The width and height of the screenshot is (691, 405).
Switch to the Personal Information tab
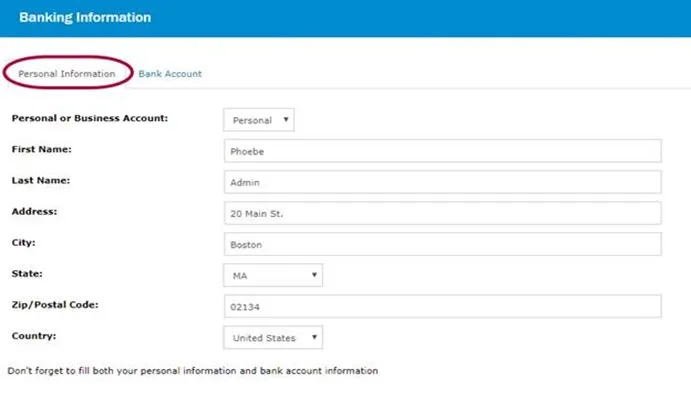67,74
